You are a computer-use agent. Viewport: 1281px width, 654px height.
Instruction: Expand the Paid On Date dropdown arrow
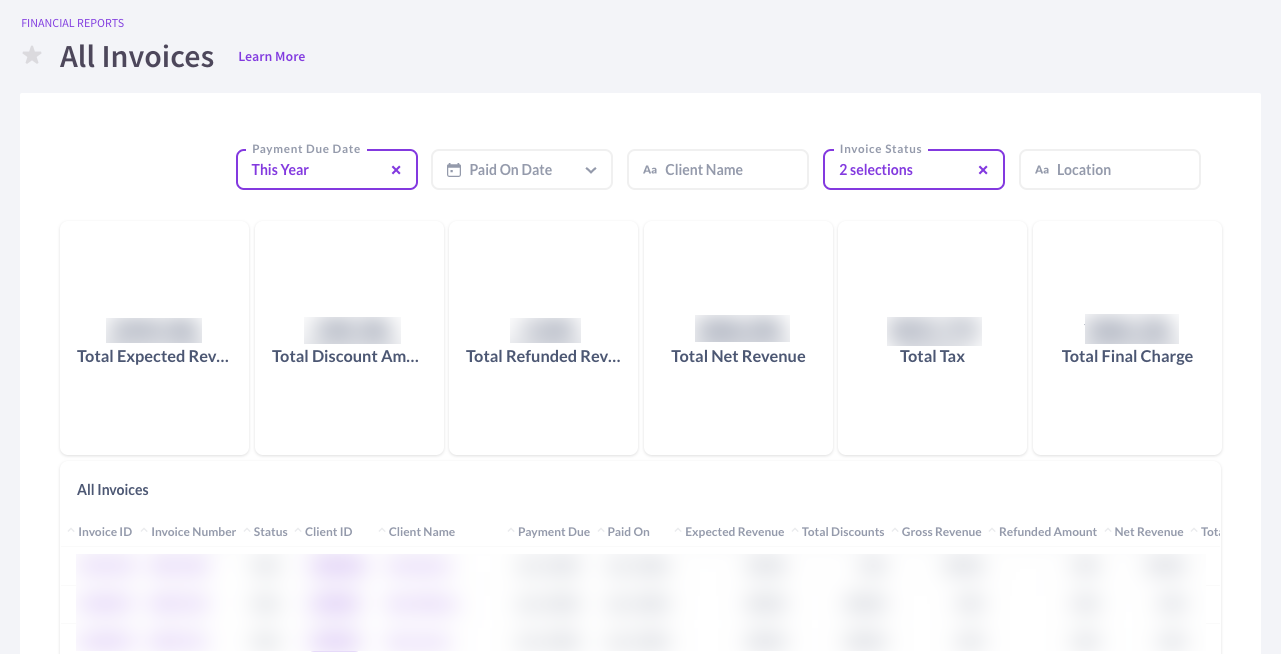[591, 170]
